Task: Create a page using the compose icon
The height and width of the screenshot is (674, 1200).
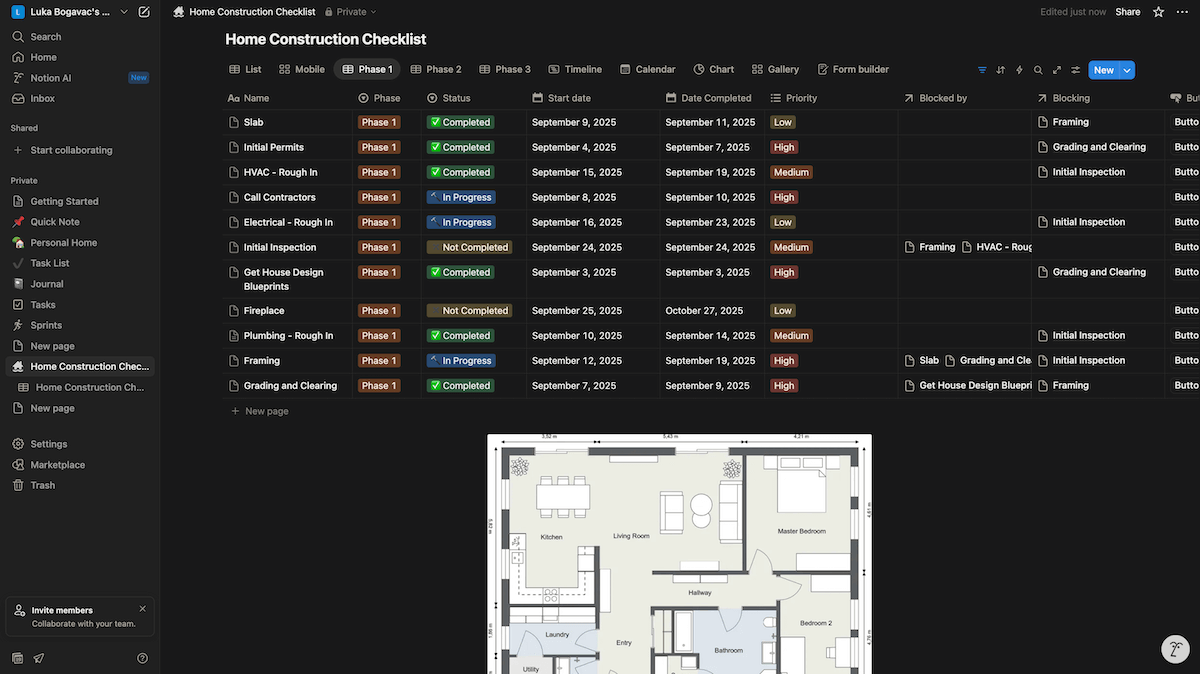Action: pos(142,11)
